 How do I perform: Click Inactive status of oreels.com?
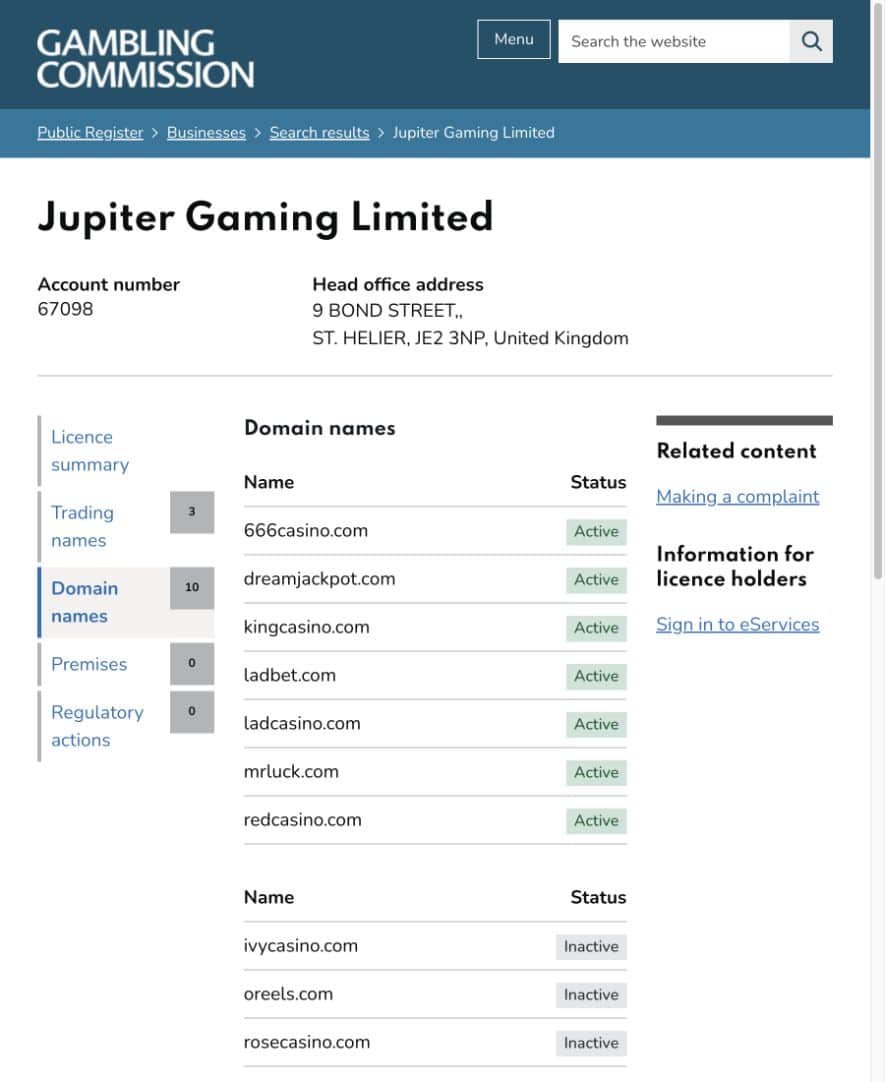(591, 995)
